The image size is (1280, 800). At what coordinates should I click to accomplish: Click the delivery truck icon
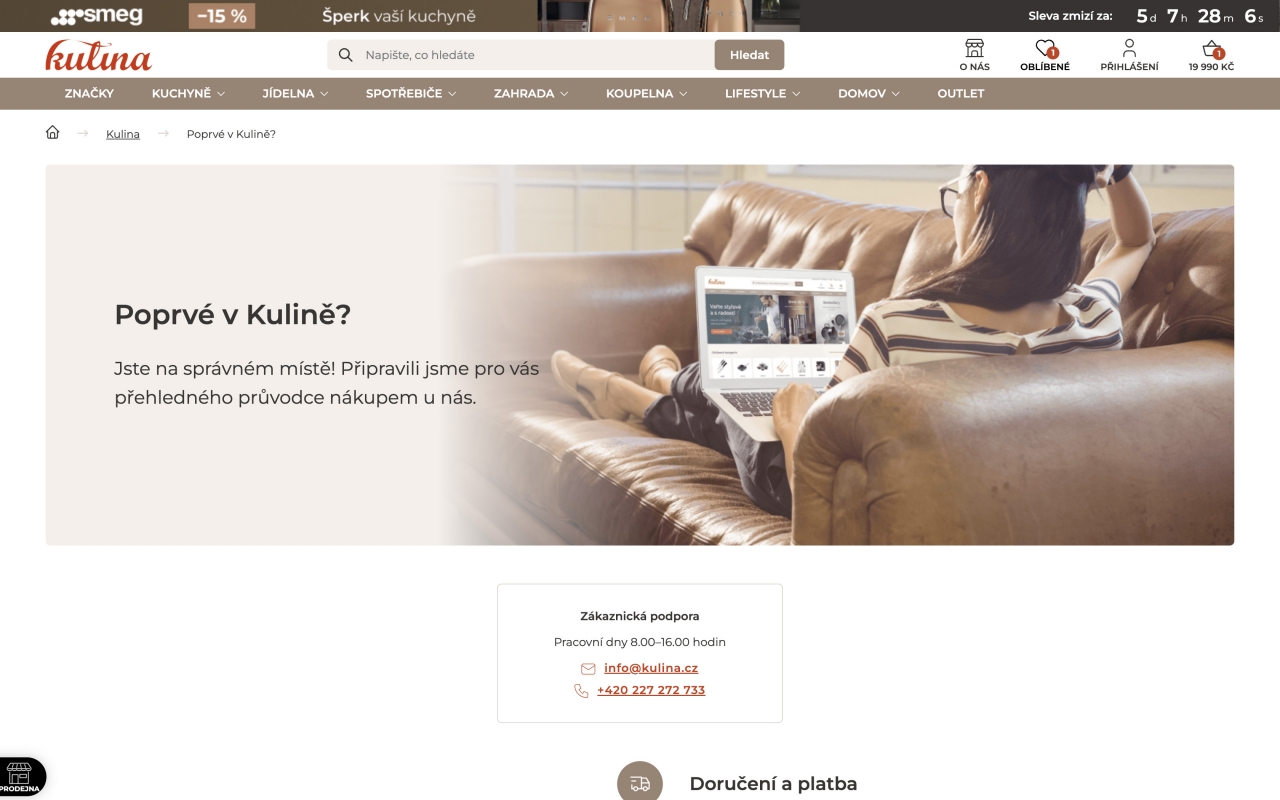coord(640,784)
